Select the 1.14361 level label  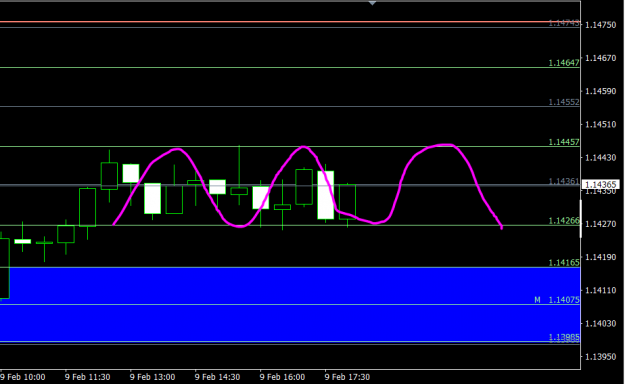[564, 181]
